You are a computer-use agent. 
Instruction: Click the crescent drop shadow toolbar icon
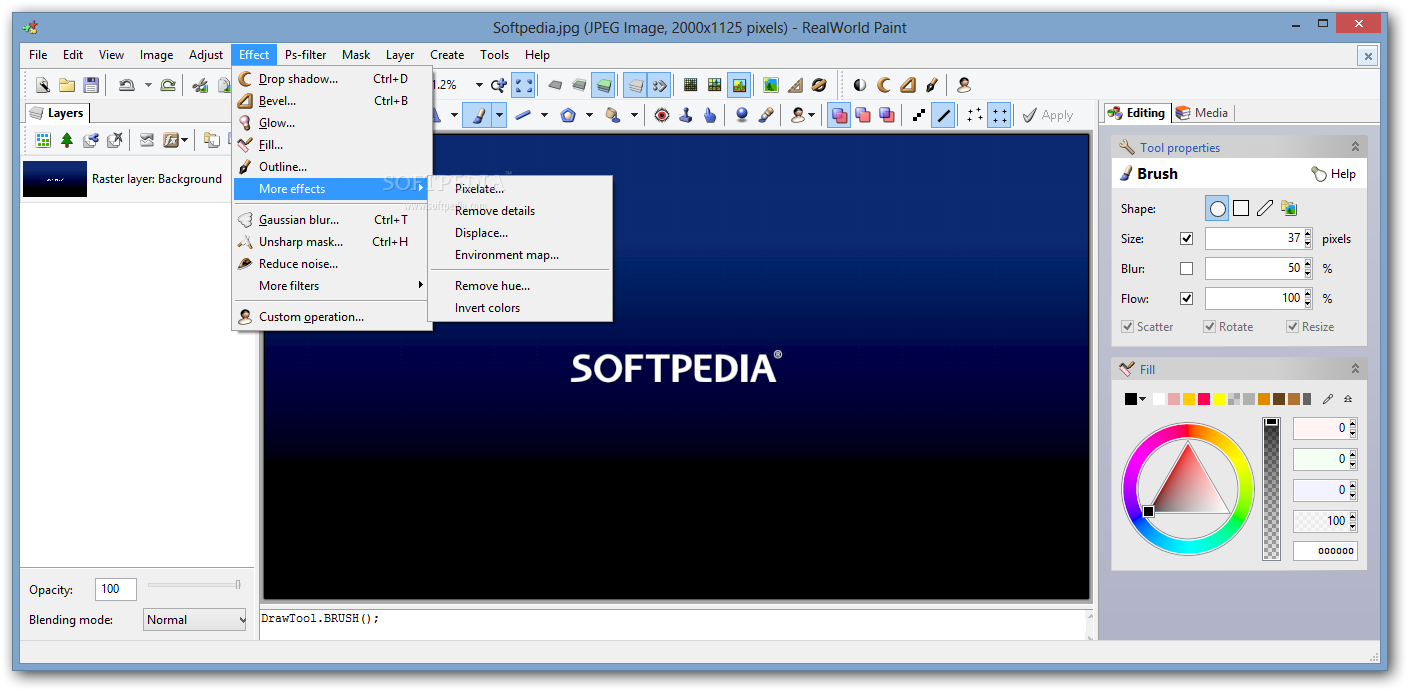pyautogui.click(x=883, y=85)
